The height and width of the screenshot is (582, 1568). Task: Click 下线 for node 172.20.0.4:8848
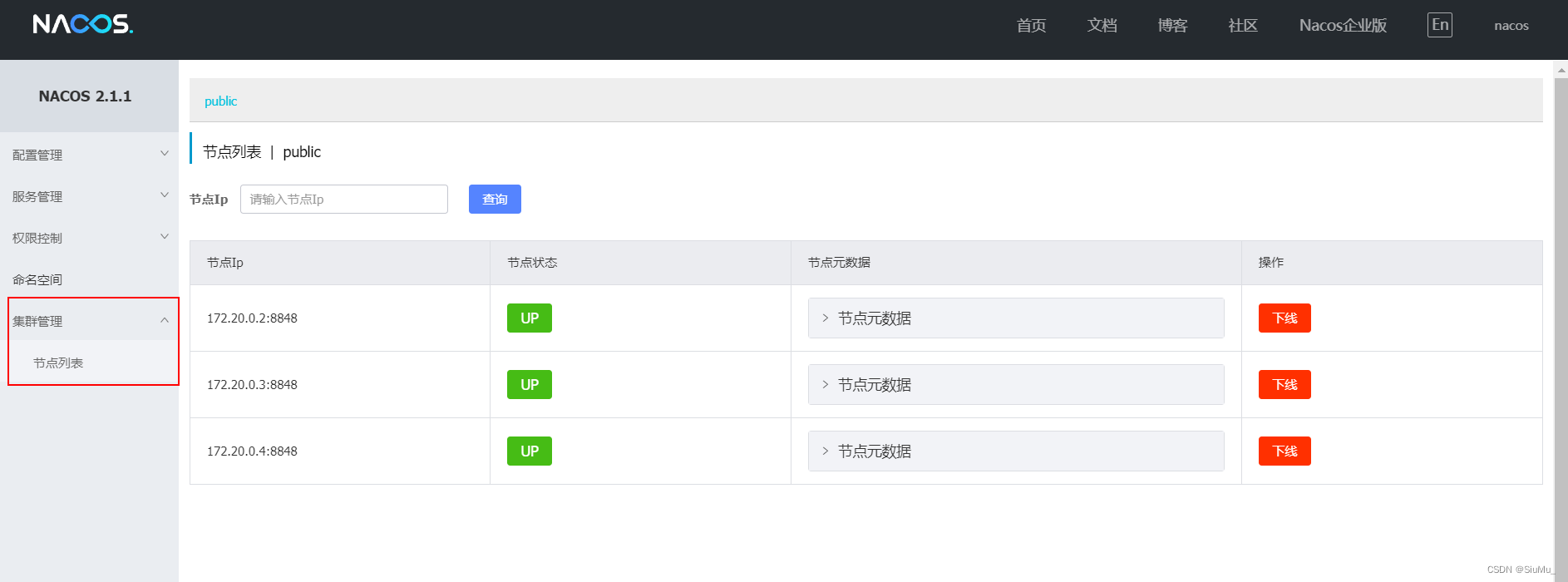[x=1284, y=451]
